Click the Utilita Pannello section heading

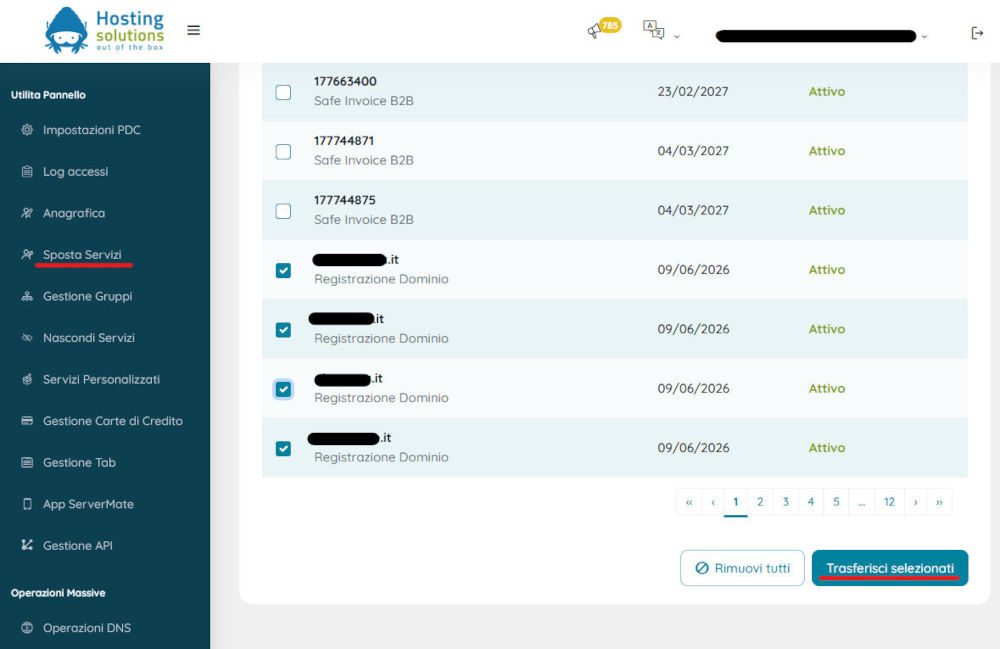point(48,94)
